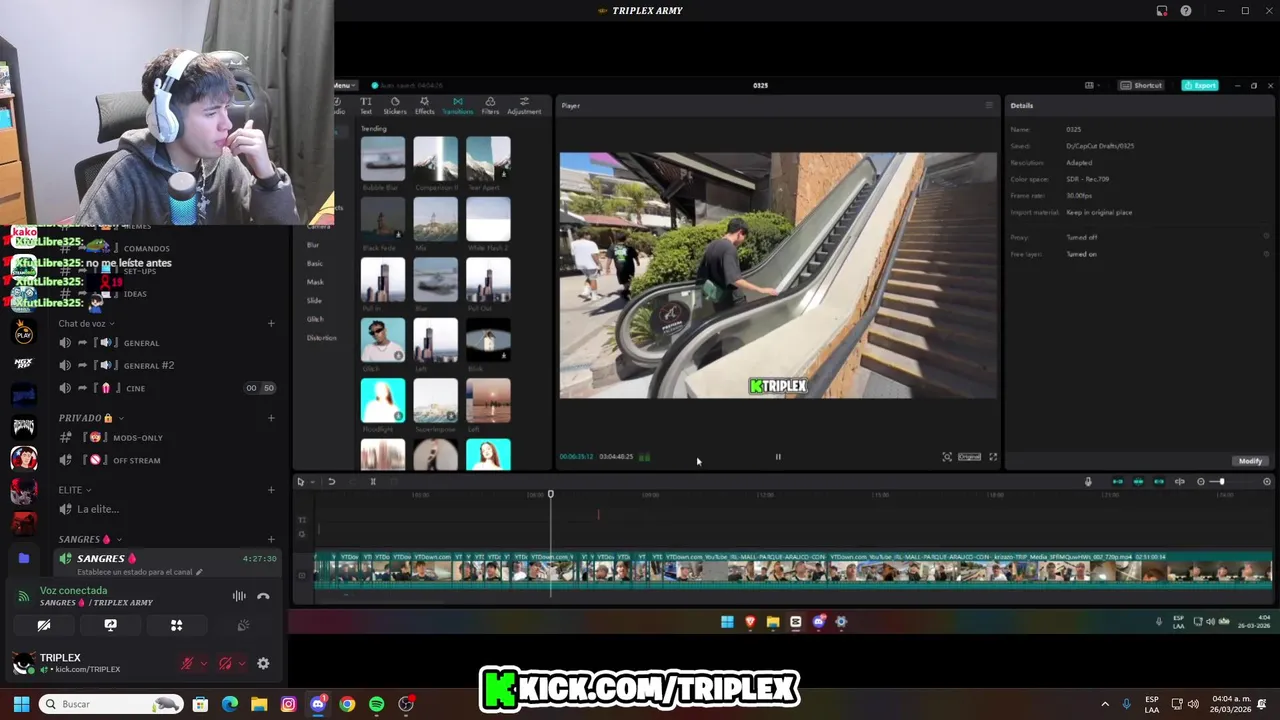Select the Distortion transition category
1280x720 pixels.
[321, 338]
